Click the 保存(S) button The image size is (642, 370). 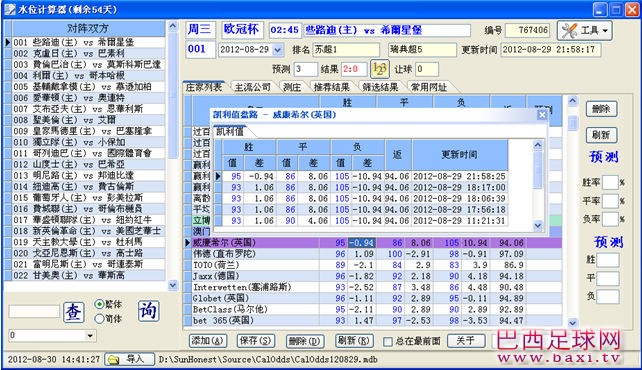click(256, 341)
